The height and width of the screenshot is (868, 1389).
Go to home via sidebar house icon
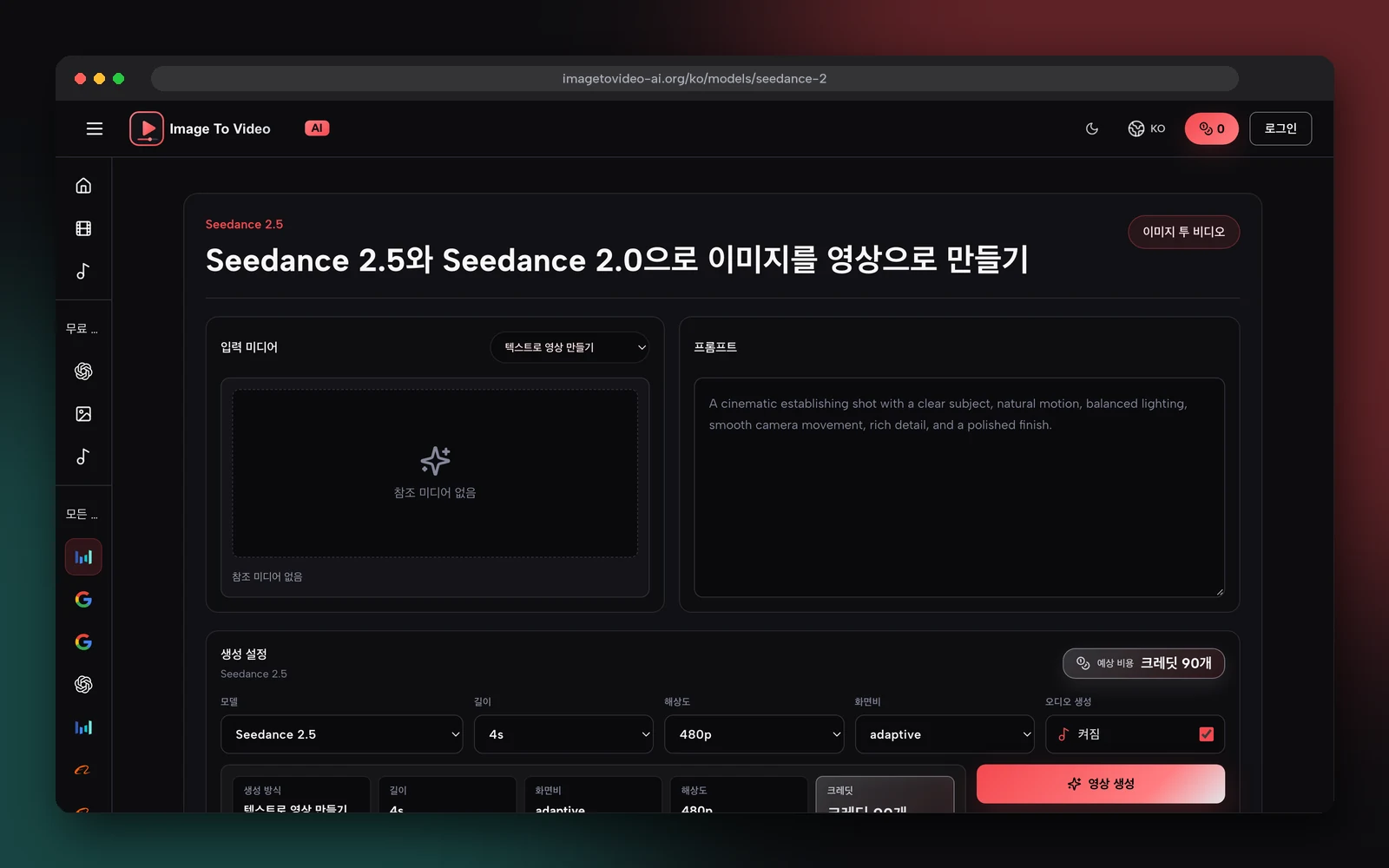click(x=83, y=186)
